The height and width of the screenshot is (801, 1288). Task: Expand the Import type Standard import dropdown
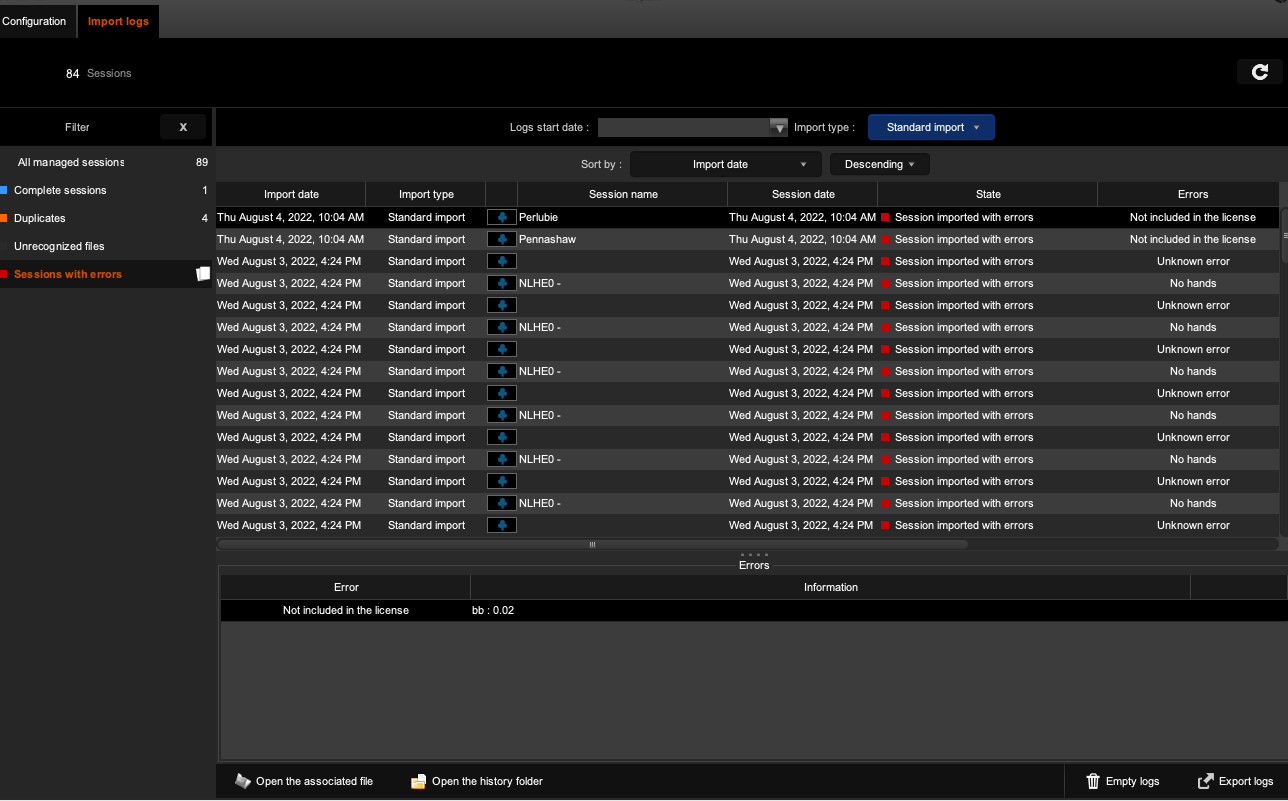(931, 127)
